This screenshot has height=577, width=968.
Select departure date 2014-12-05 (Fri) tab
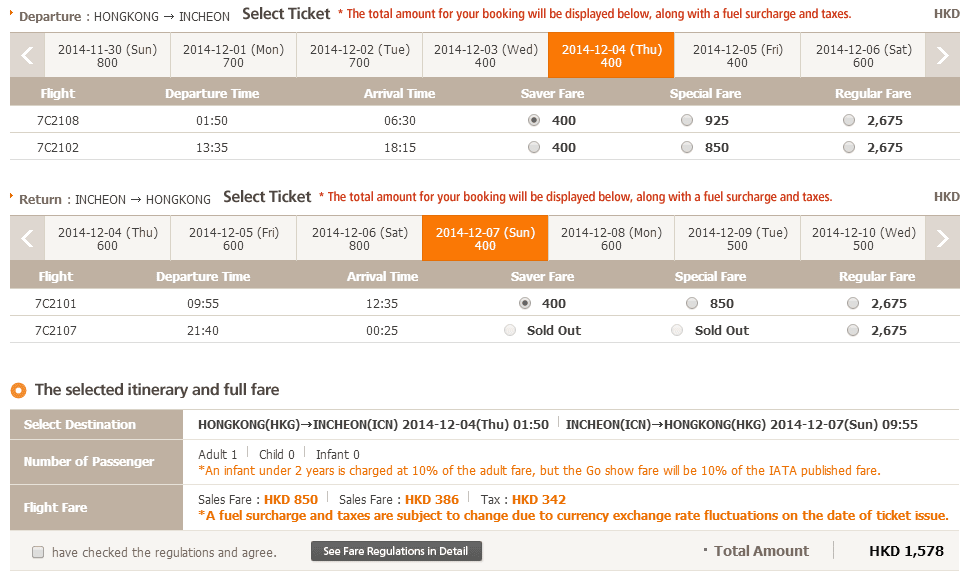tap(737, 56)
